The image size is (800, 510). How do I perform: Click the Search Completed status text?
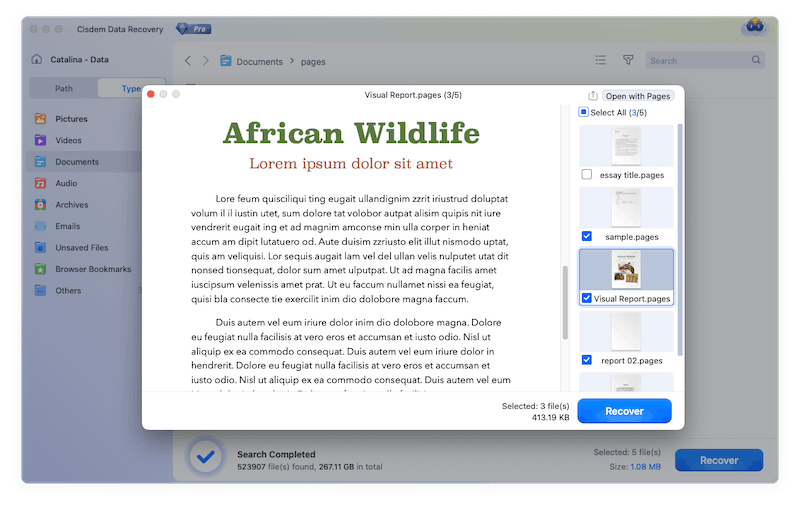[x=276, y=454]
